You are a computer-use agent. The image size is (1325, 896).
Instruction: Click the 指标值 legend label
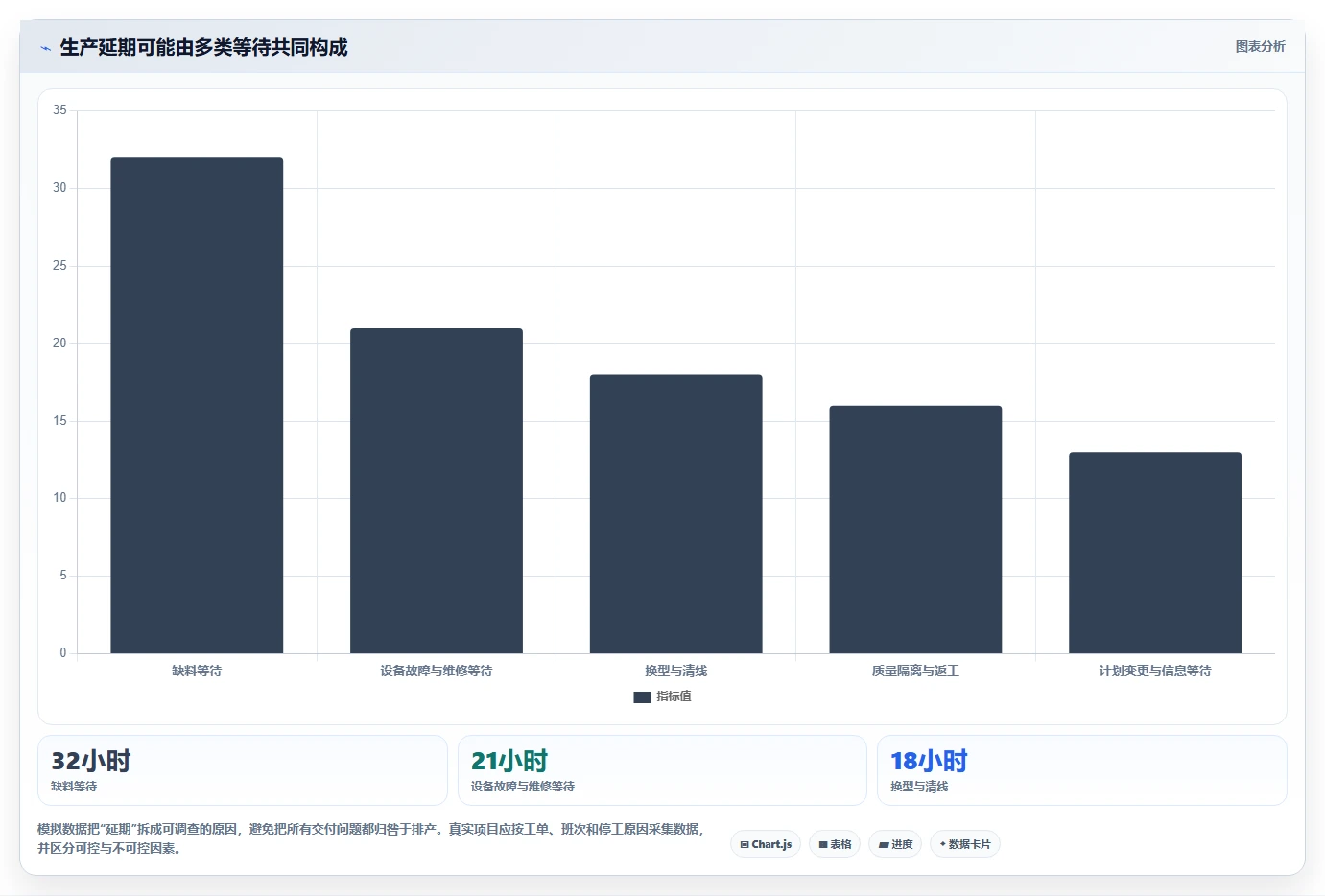(674, 696)
